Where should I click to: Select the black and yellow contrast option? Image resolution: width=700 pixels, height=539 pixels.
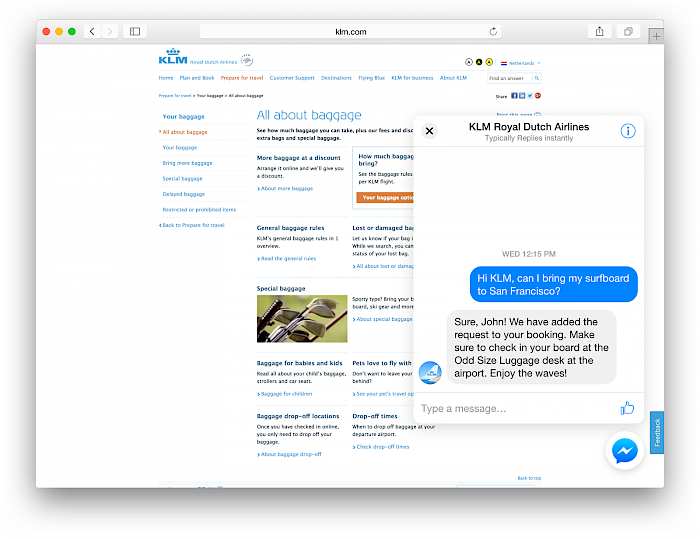479,62
